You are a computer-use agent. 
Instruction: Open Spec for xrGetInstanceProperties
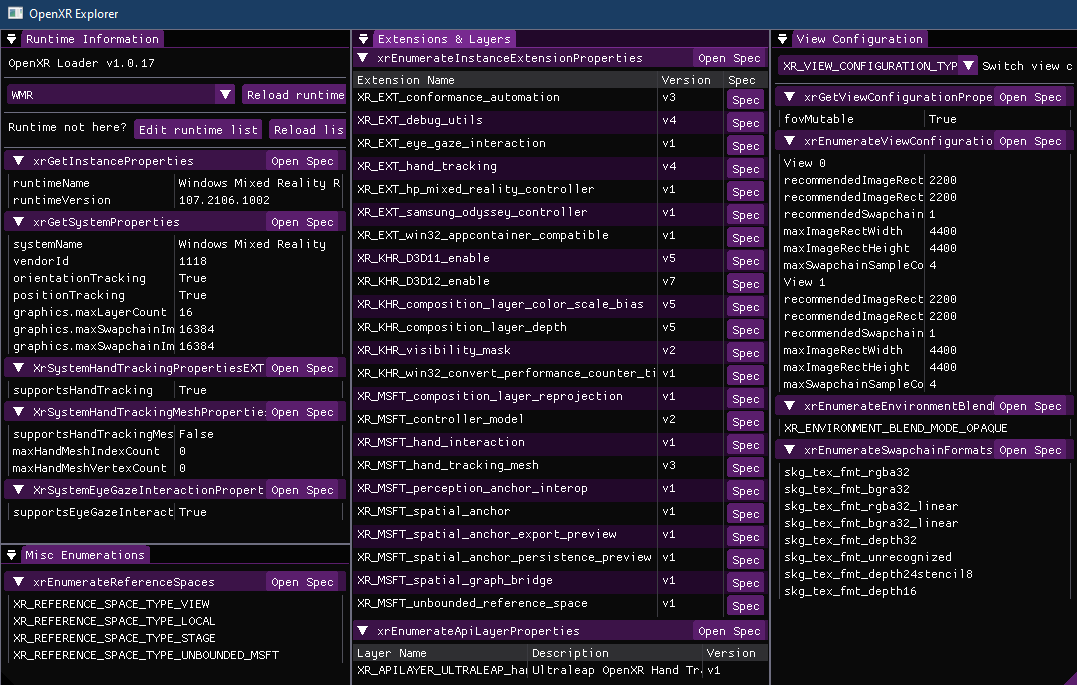click(x=302, y=161)
